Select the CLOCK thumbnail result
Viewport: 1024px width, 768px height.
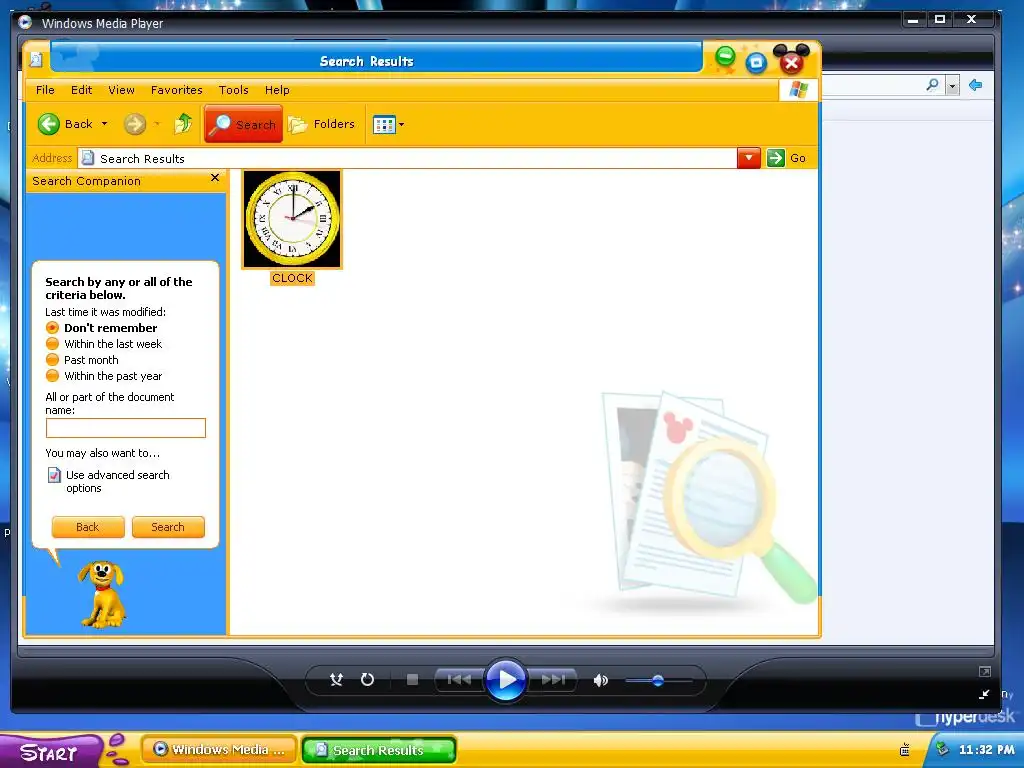(x=292, y=219)
